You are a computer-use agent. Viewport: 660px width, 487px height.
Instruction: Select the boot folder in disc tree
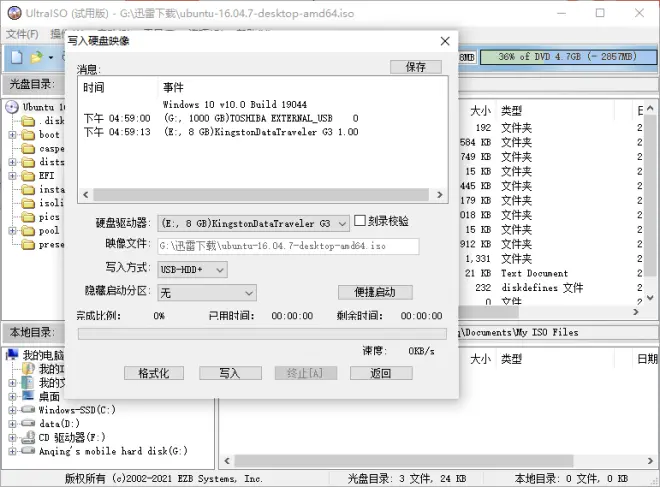[x=41, y=135]
